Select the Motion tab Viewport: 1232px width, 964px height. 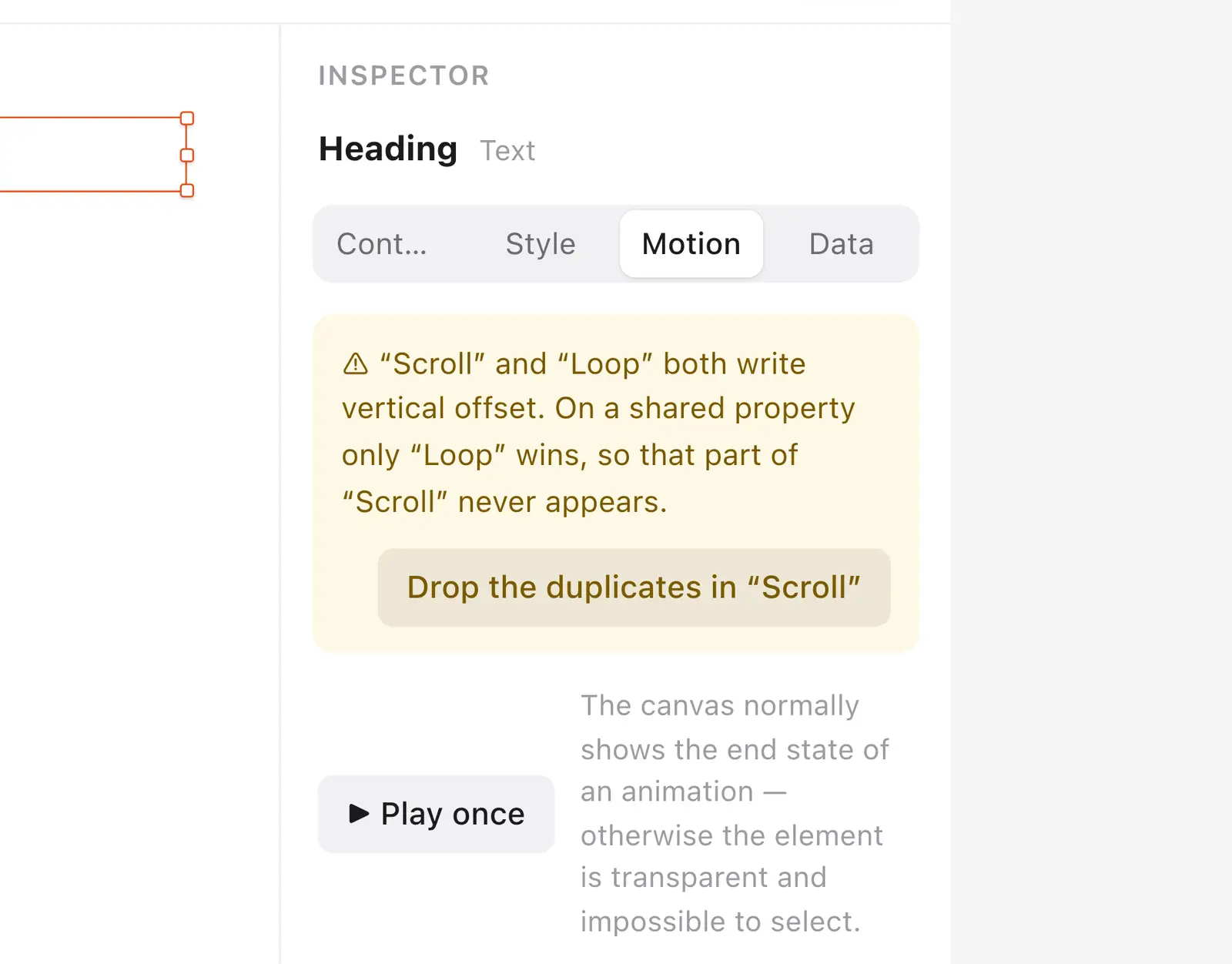point(691,244)
